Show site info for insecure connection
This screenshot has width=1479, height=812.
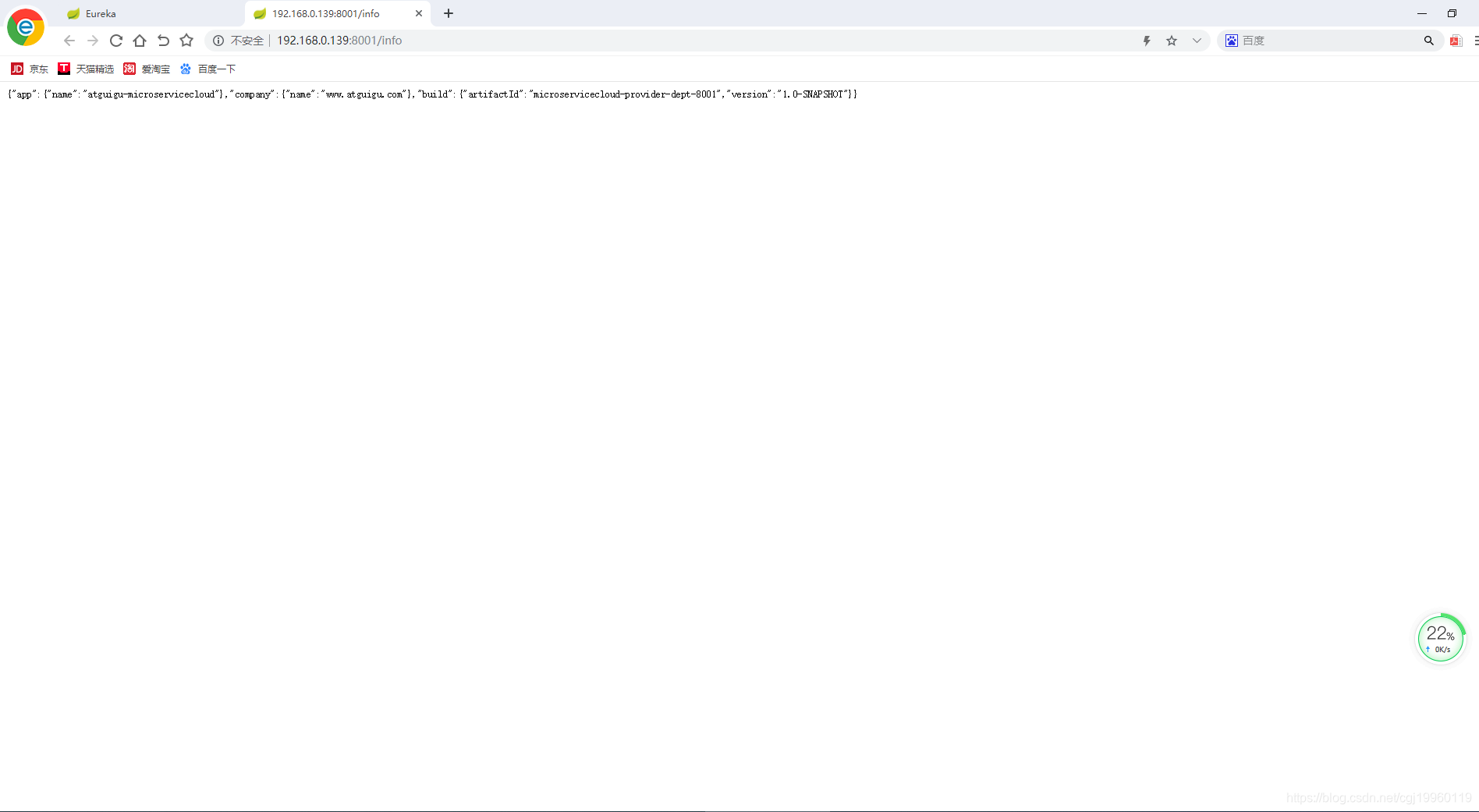218,41
